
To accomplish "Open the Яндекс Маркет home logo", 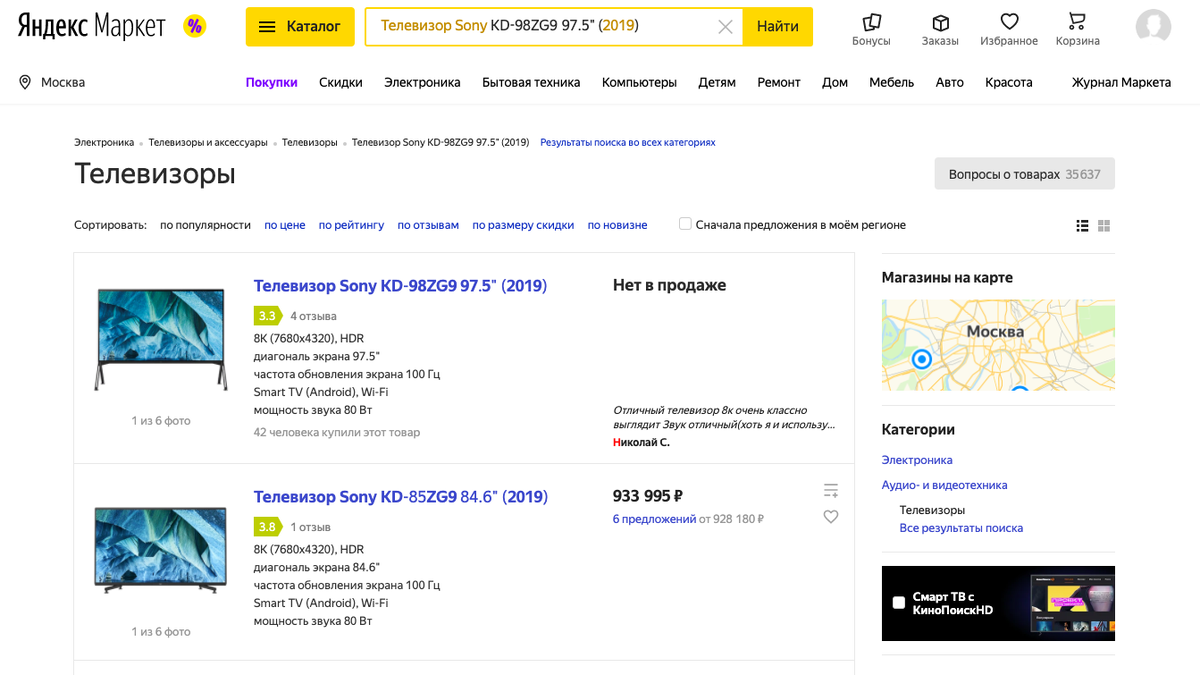I will (x=92, y=27).
